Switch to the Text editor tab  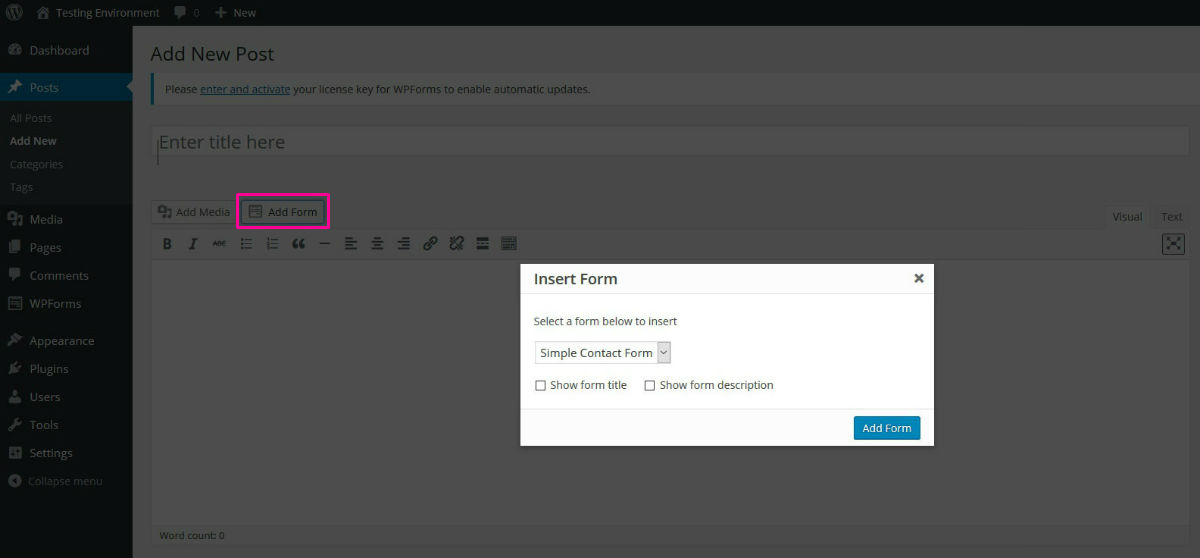(1172, 216)
